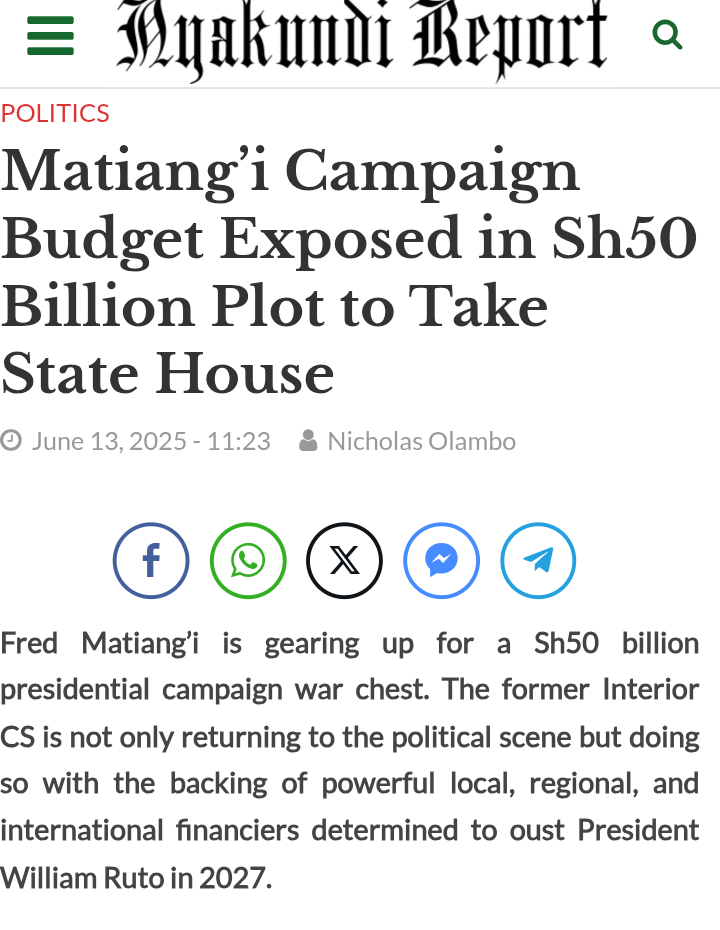Click the 11:23 publication time
The height and width of the screenshot is (930, 720).
coord(238,441)
